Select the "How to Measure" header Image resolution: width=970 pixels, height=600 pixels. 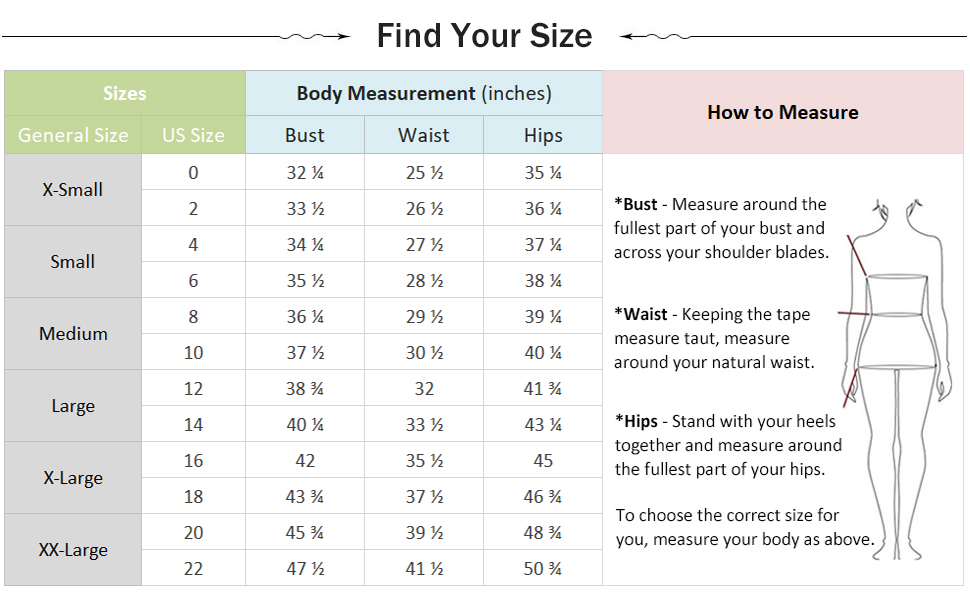[x=783, y=112]
